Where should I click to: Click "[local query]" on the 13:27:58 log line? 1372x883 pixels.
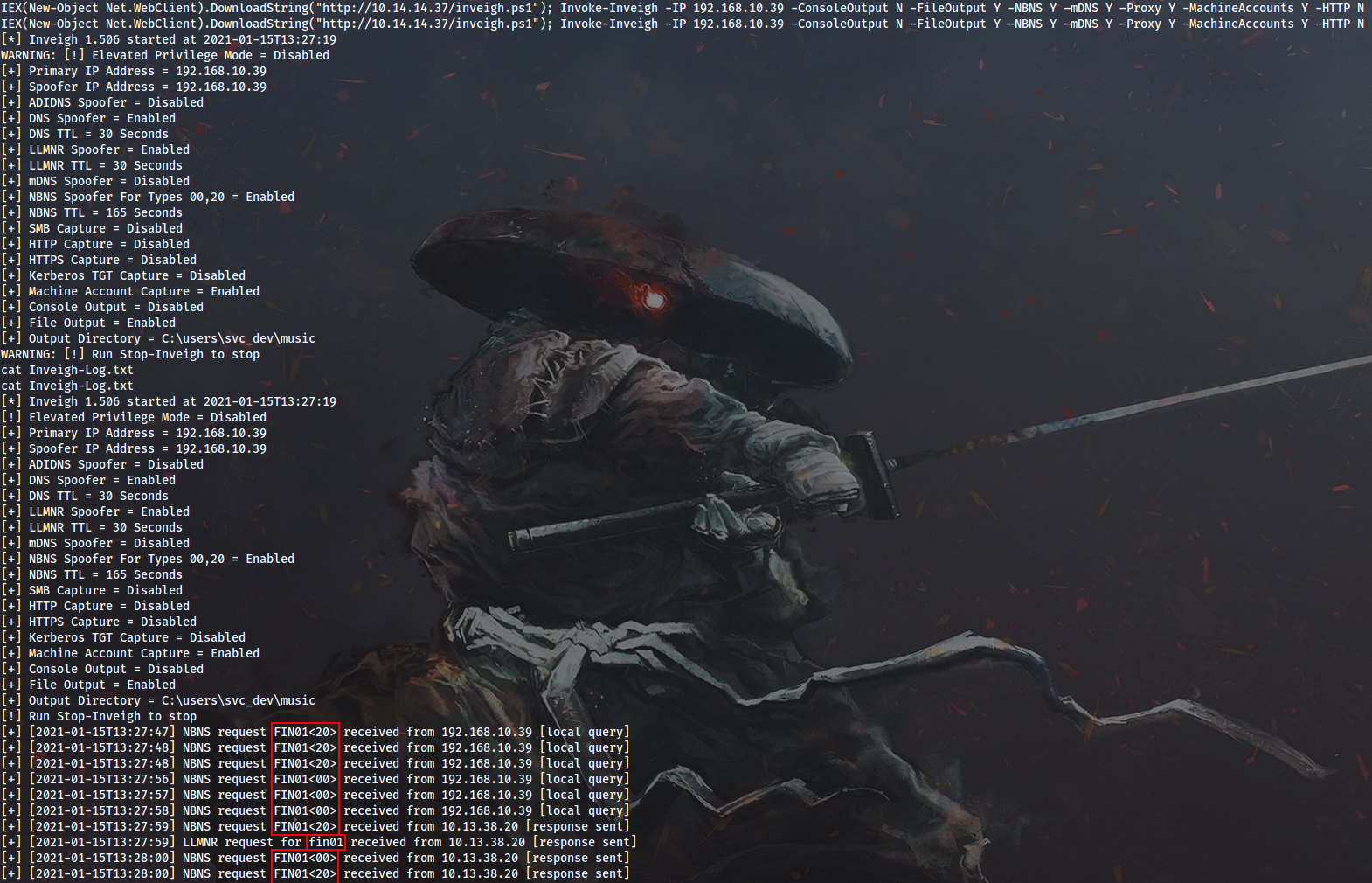click(x=585, y=810)
